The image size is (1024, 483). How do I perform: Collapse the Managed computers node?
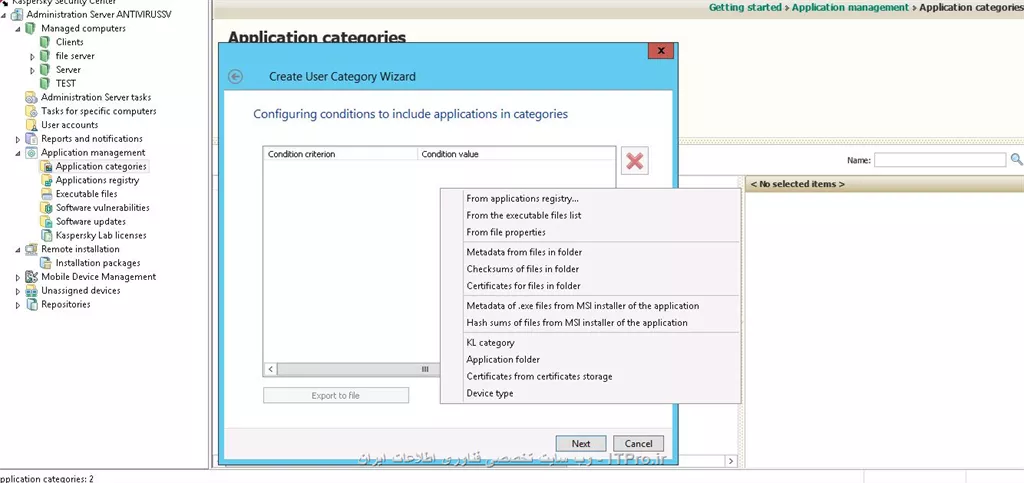pos(18,29)
